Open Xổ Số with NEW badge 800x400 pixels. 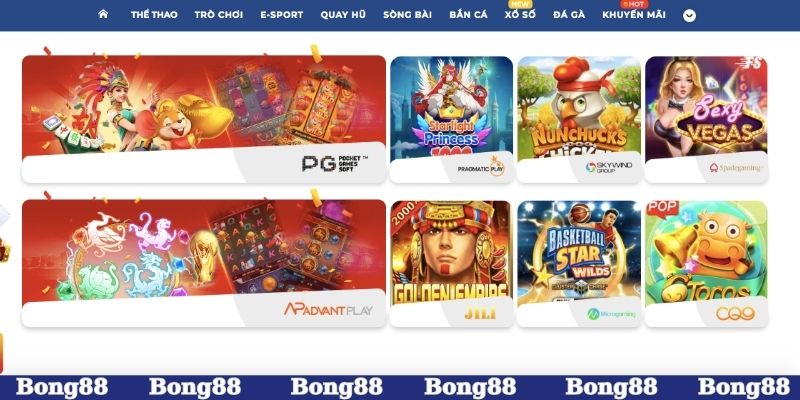tap(520, 15)
